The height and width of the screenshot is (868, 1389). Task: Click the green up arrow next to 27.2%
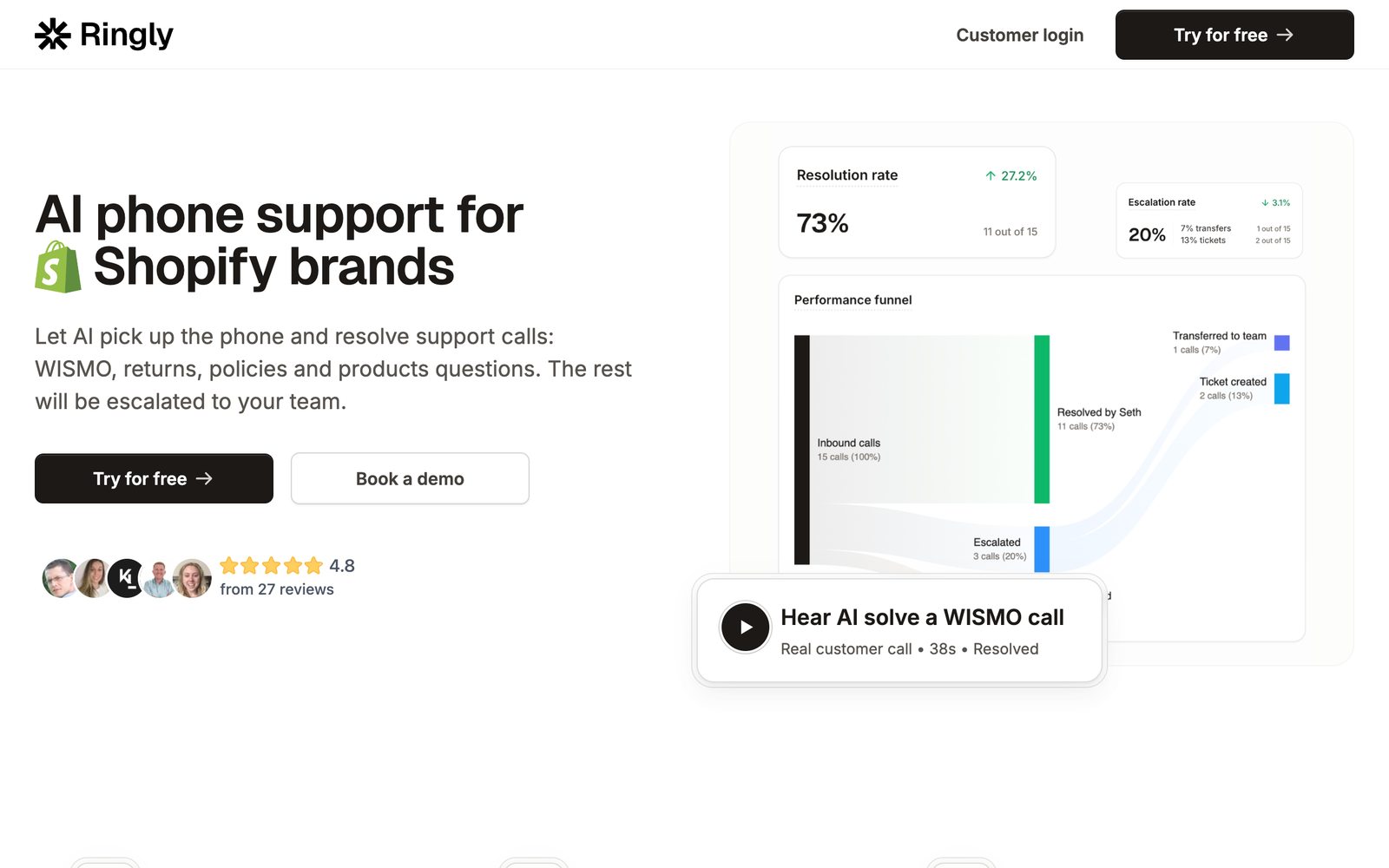click(x=990, y=175)
